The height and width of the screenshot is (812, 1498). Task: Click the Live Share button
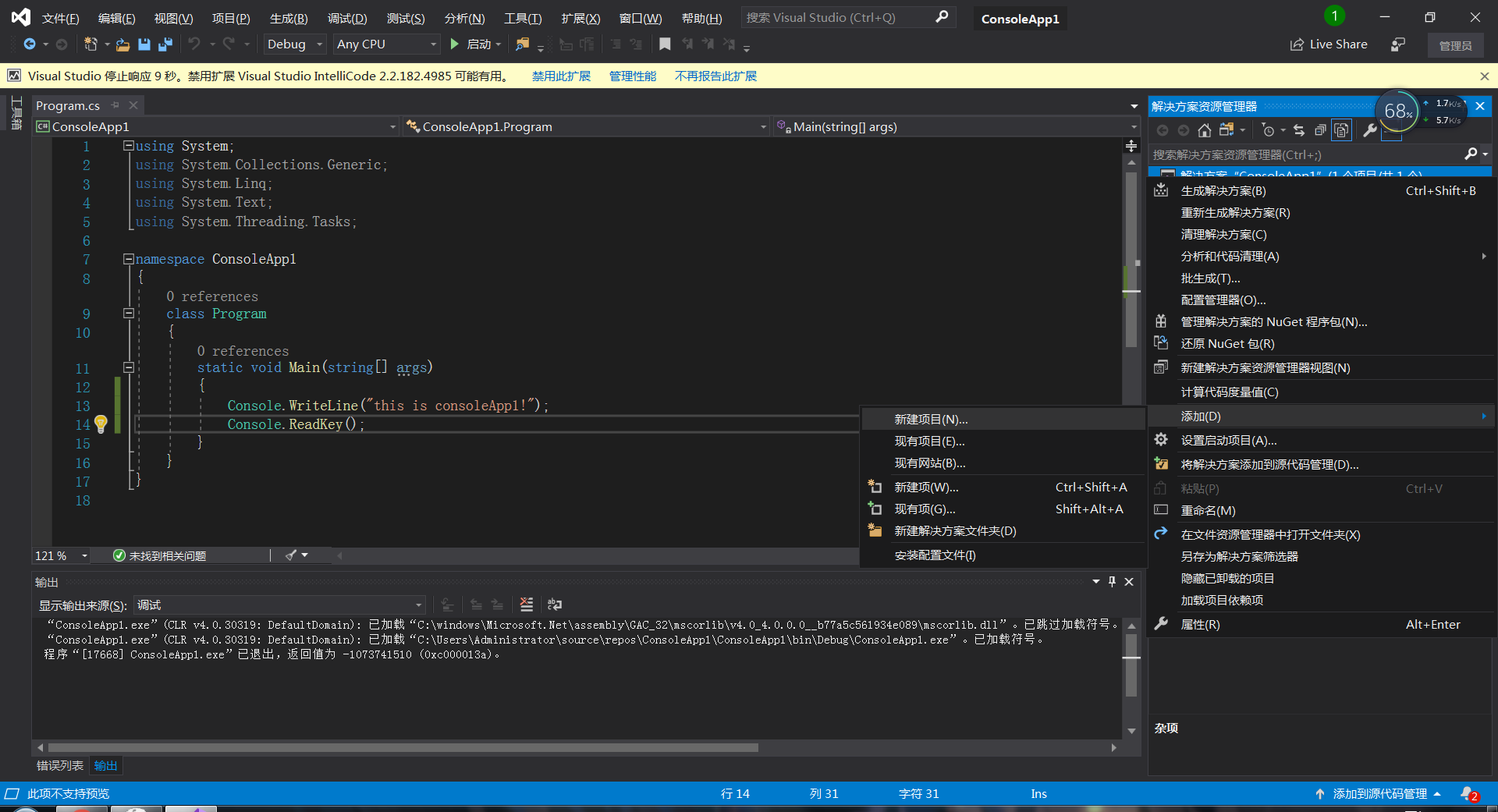(x=1329, y=44)
